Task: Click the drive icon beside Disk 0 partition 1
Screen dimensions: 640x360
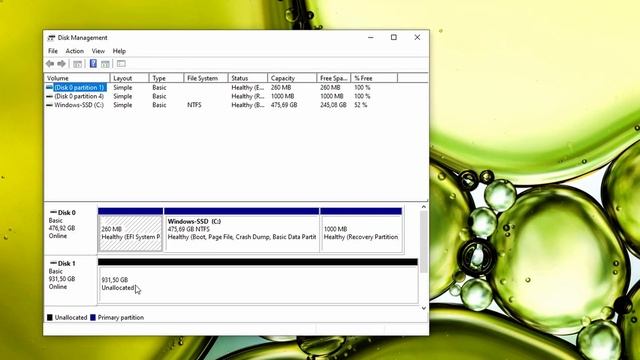Action: click(x=49, y=87)
